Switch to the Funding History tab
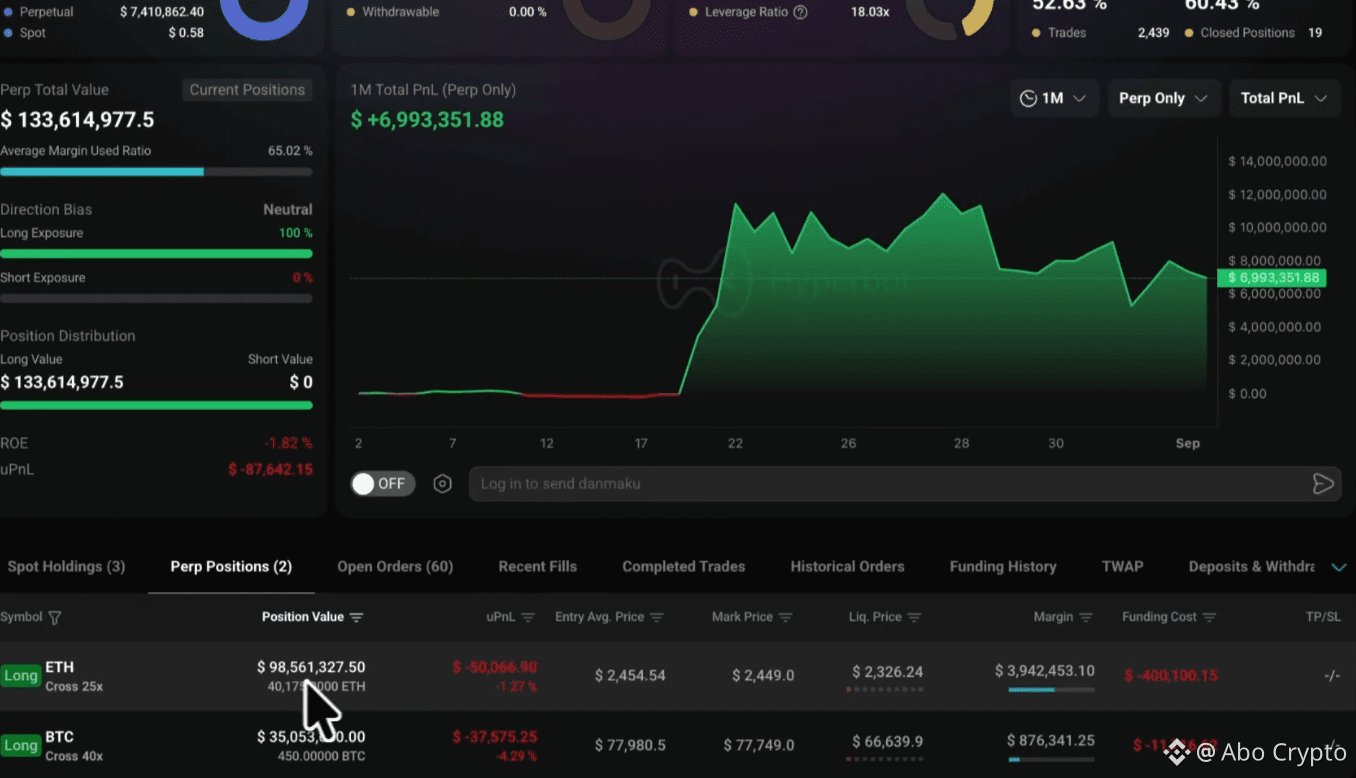The image size is (1356, 778). [x=1003, y=566]
